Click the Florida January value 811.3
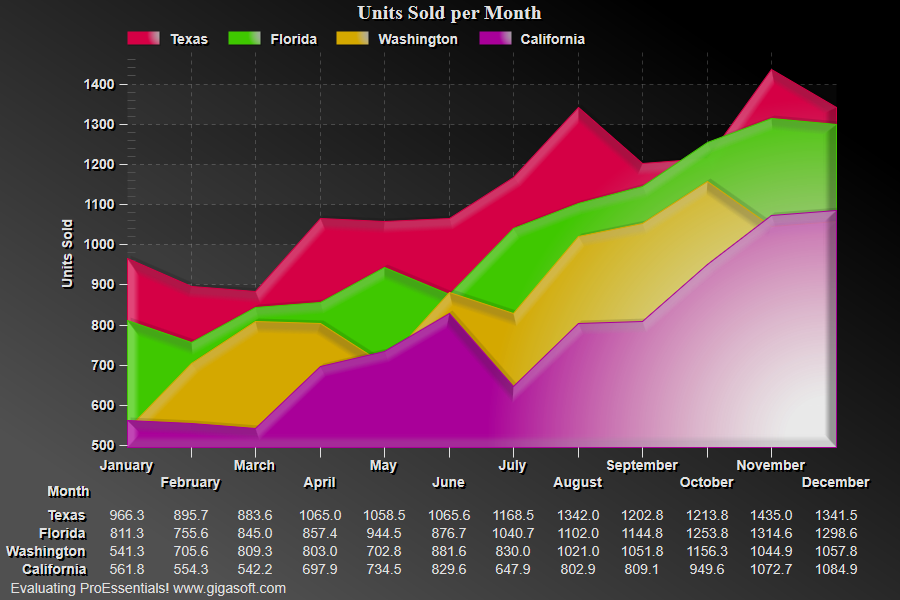 (127, 534)
